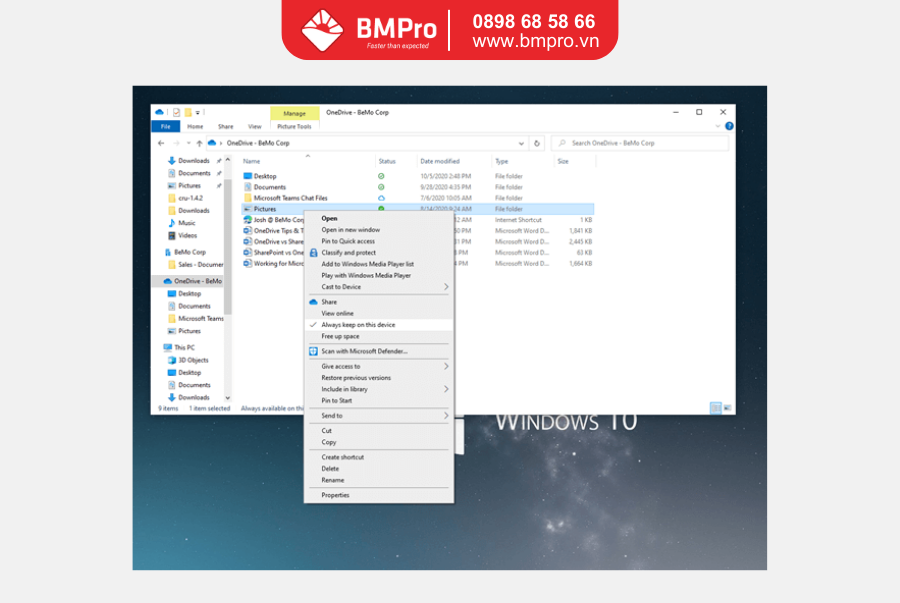
Task: Click the Search OneDrive - BeMo Corp field
Action: [x=639, y=143]
